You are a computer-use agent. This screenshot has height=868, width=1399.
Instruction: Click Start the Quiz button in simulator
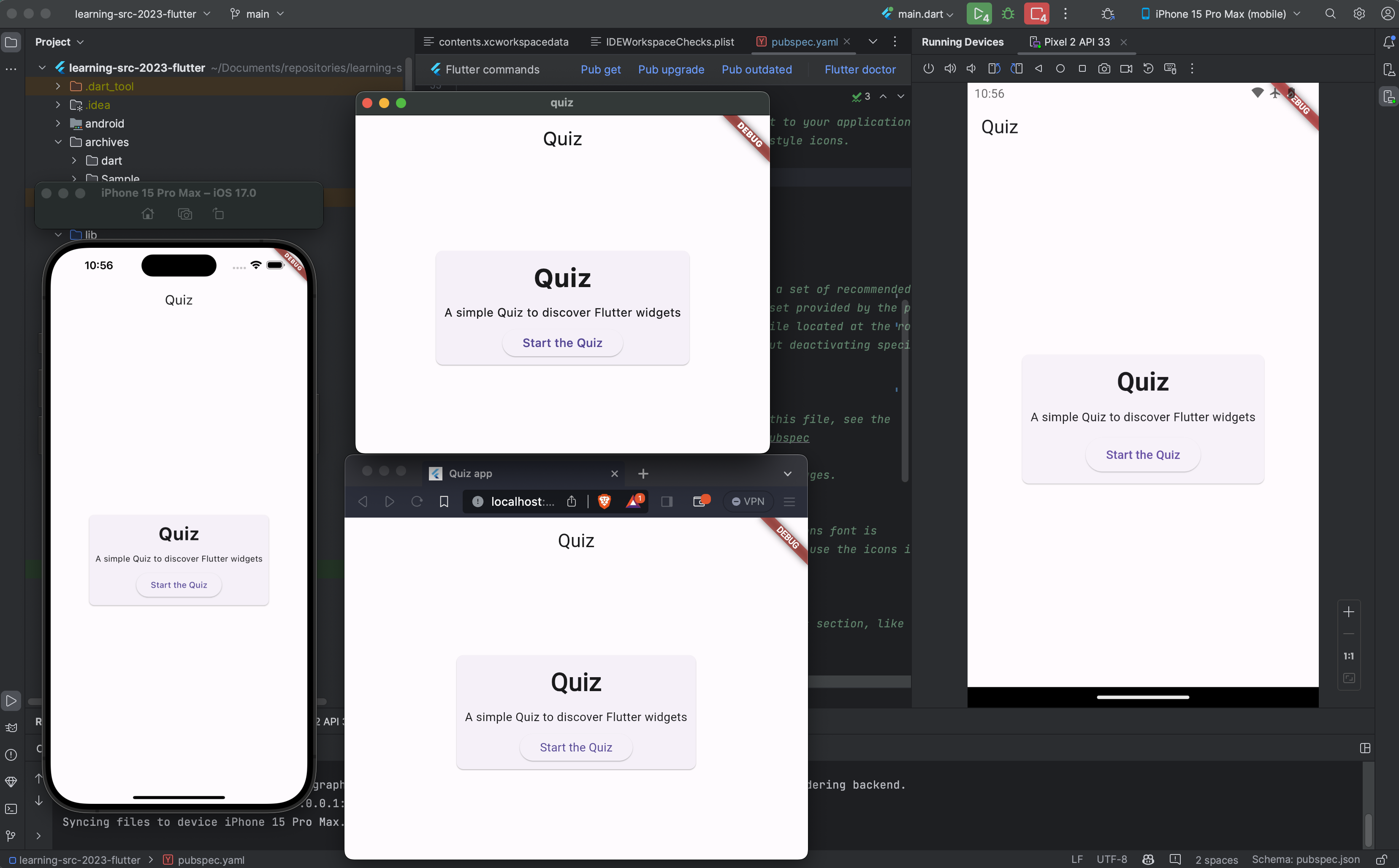[x=179, y=584]
